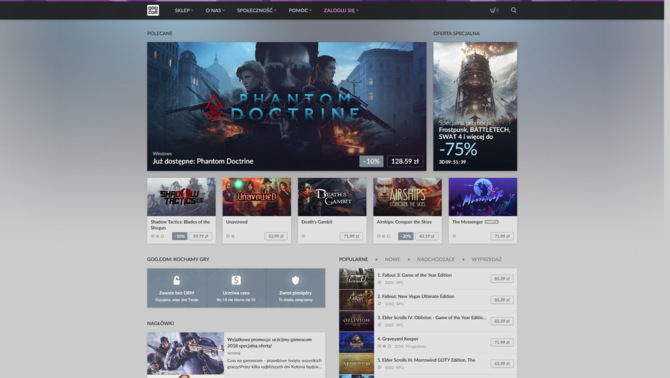
Task: Click the Zawsze bez DRM padlock icon
Action: coord(176,280)
